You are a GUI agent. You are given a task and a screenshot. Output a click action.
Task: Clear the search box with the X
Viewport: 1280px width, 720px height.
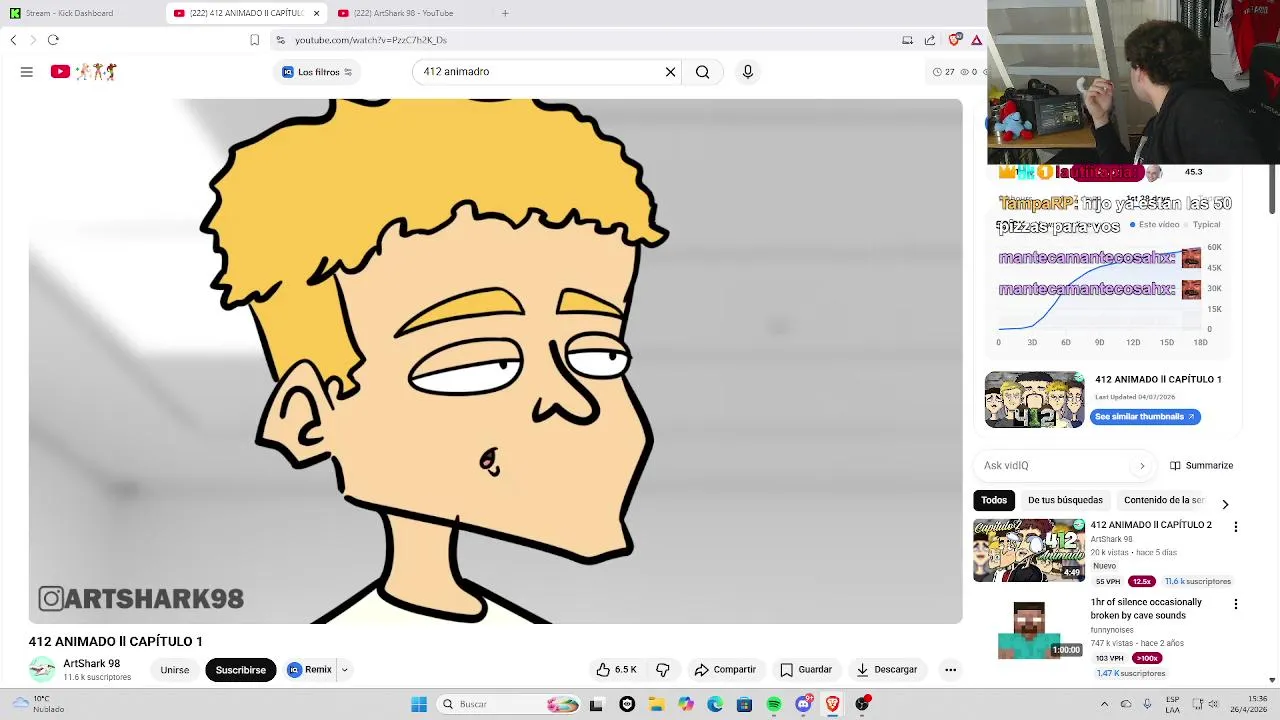pyautogui.click(x=670, y=72)
